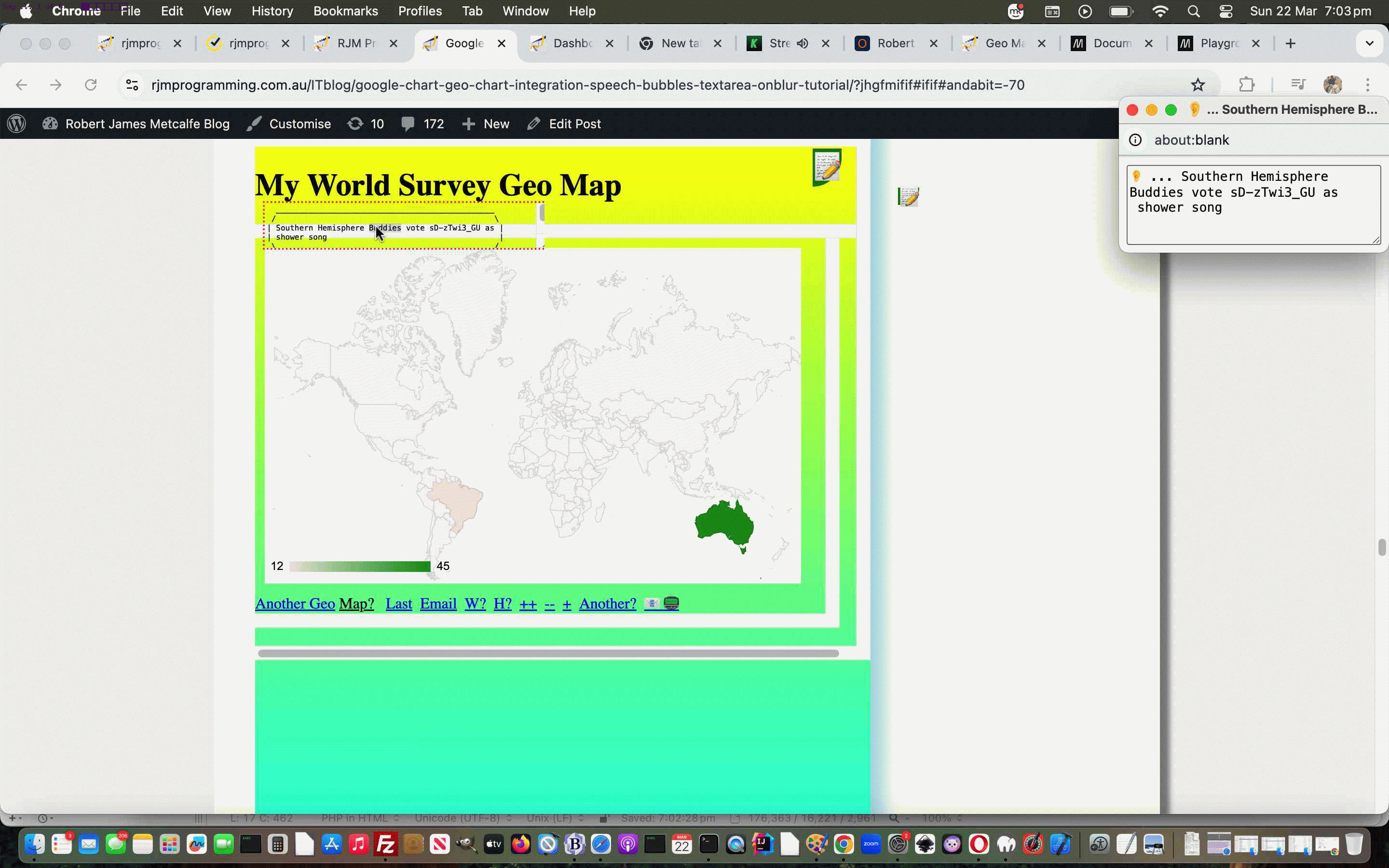This screenshot has width=1389, height=868.
Task: Click the 12 to 45 gradient legend
Action: click(359, 566)
